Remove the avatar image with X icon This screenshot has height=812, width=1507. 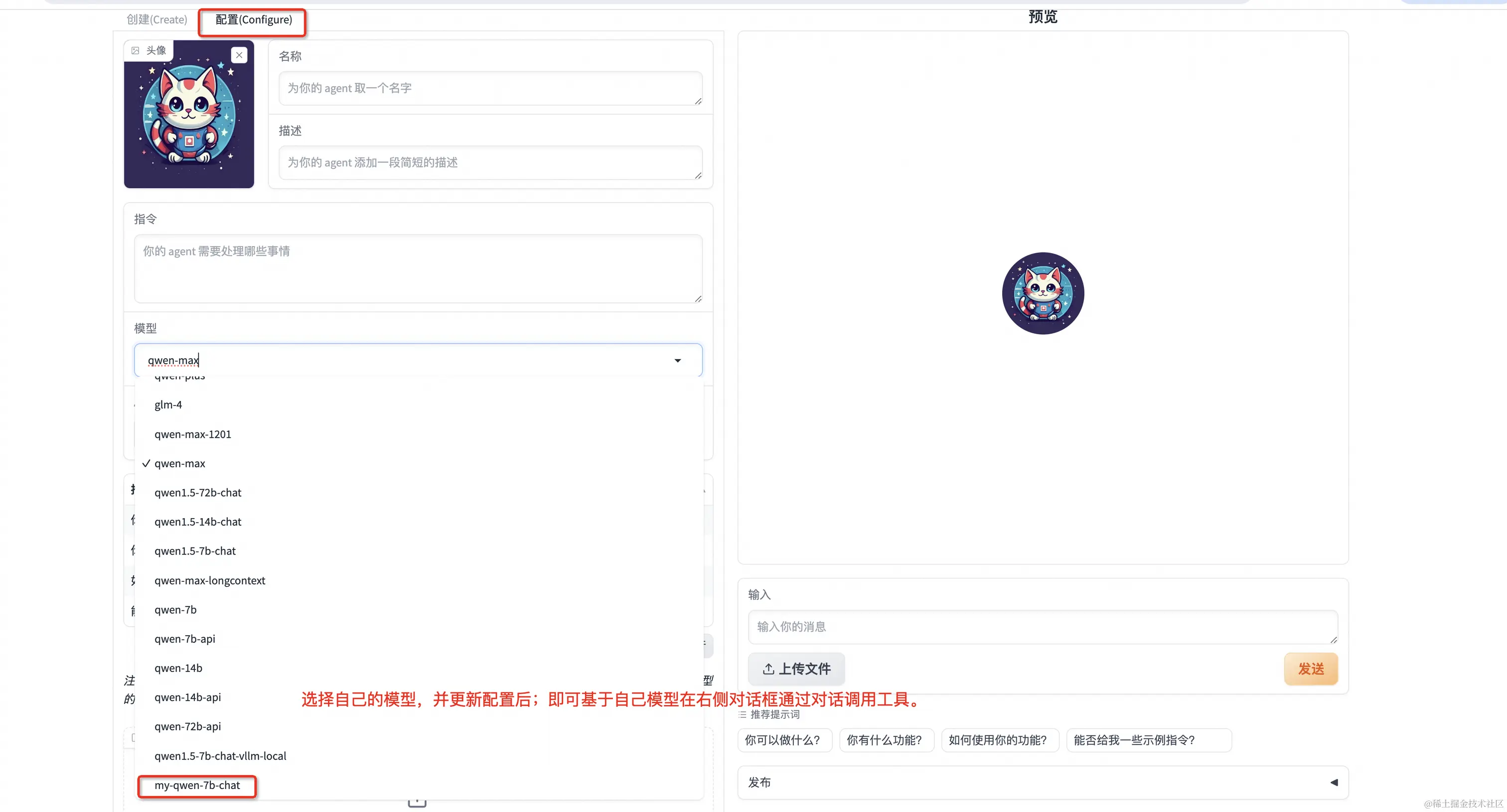239,55
